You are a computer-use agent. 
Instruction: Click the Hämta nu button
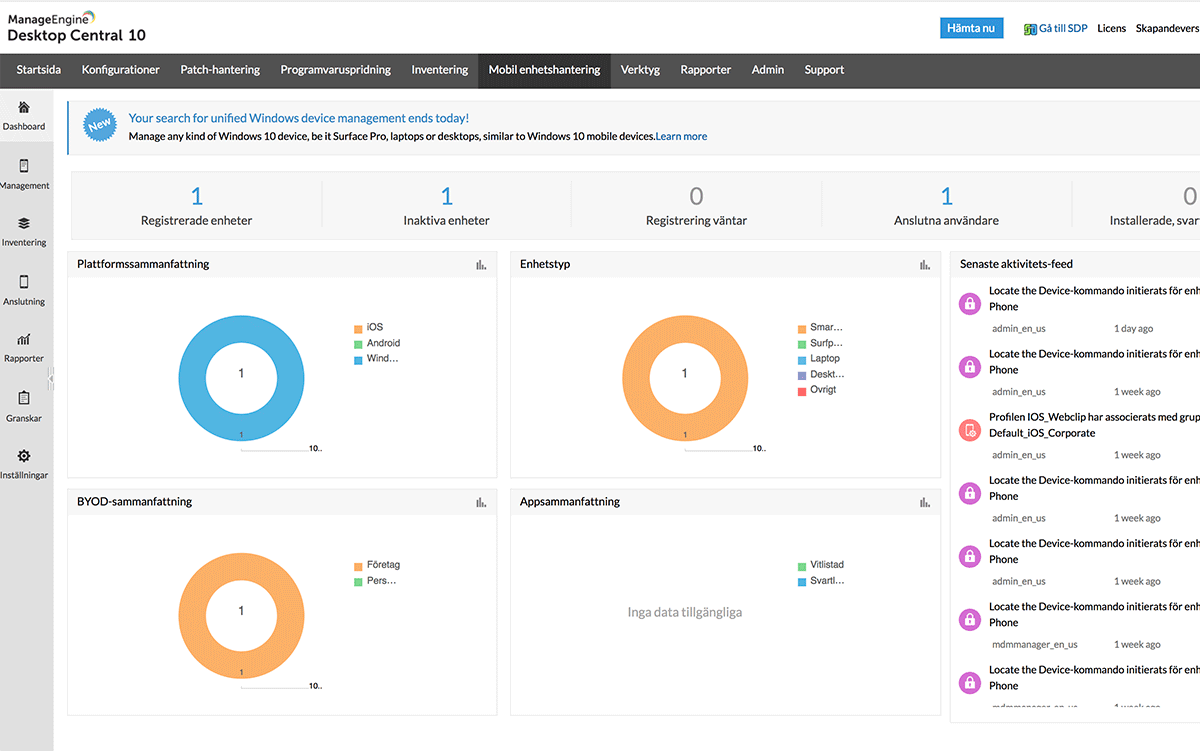(972, 28)
